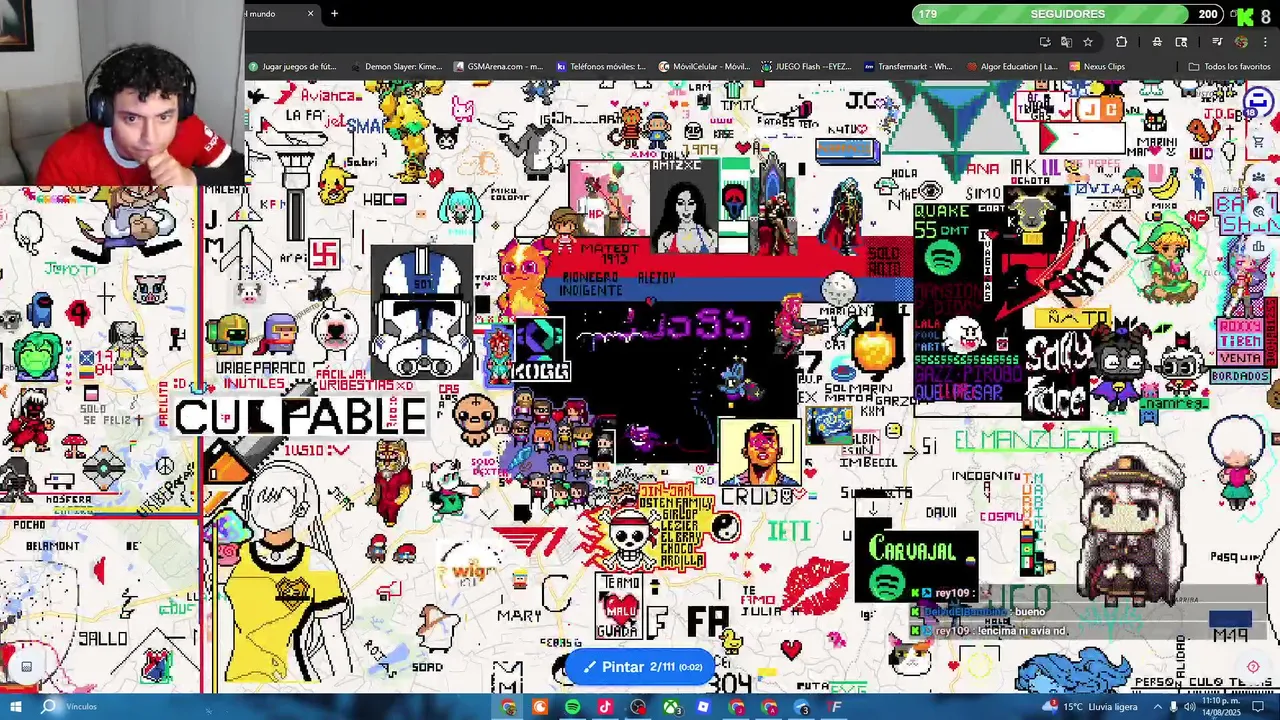Click the CULPABLE text on the canvas

tap(301, 417)
